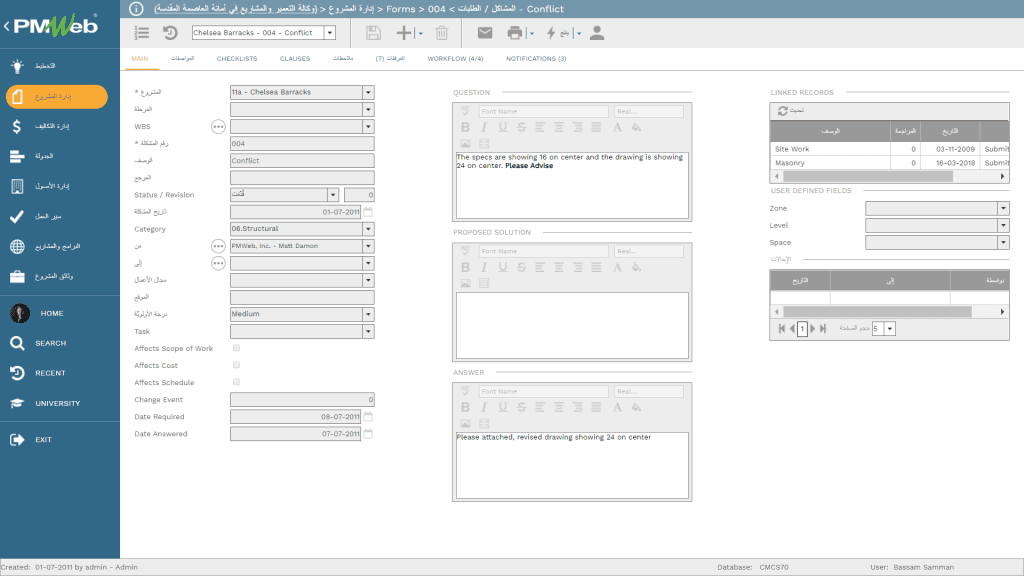Tick the Affects Schedule checkbox
Screen dimensions: 1024x576
236,382
